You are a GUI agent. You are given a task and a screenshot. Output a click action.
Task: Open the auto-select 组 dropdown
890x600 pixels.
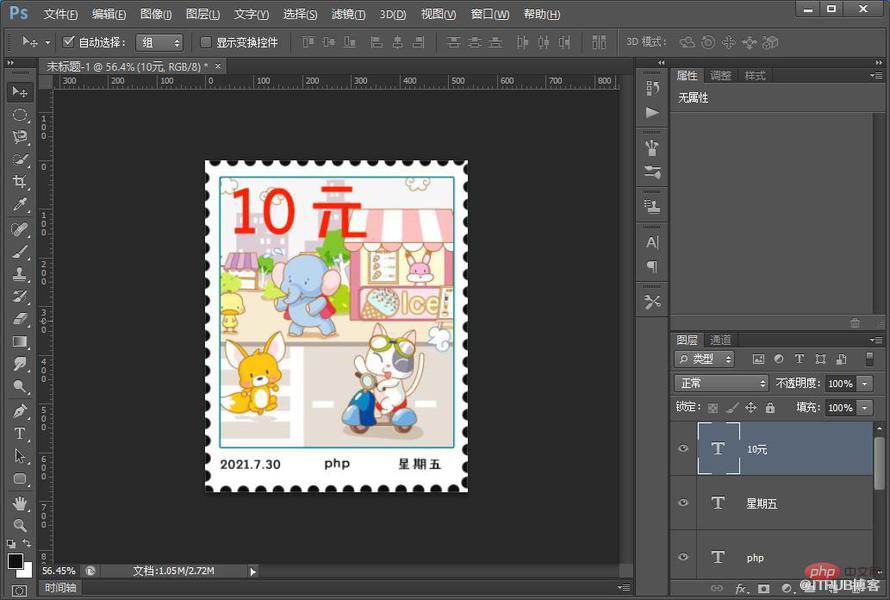(159, 43)
